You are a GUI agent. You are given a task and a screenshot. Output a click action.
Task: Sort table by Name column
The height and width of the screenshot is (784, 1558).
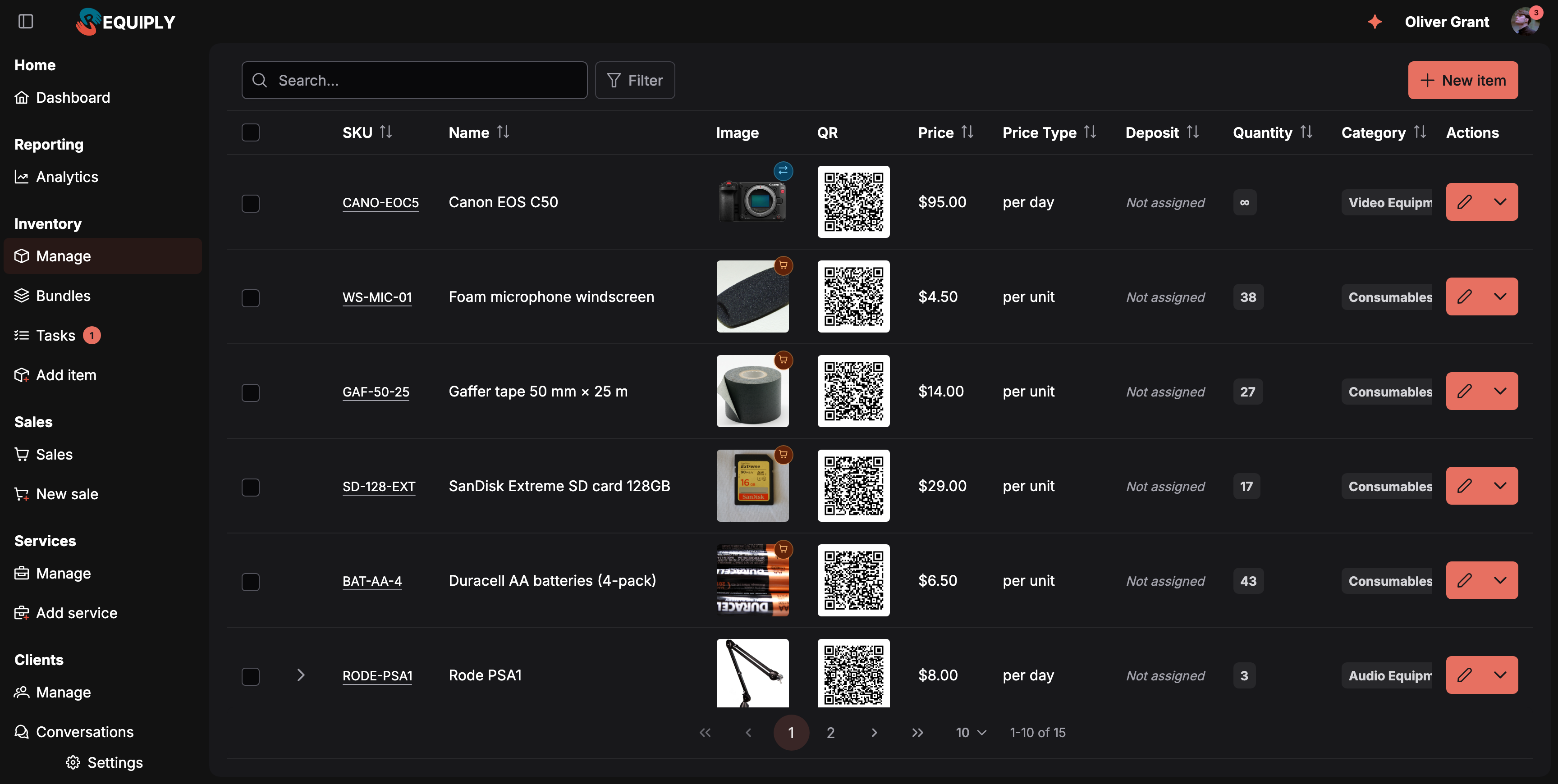click(503, 132)
